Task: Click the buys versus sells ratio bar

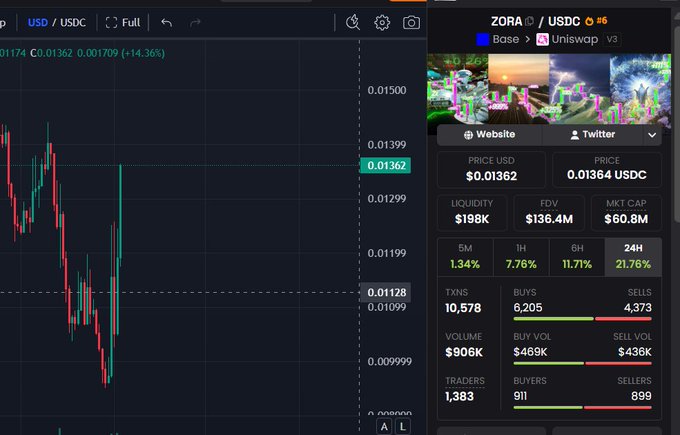Action: coord(582,319)
